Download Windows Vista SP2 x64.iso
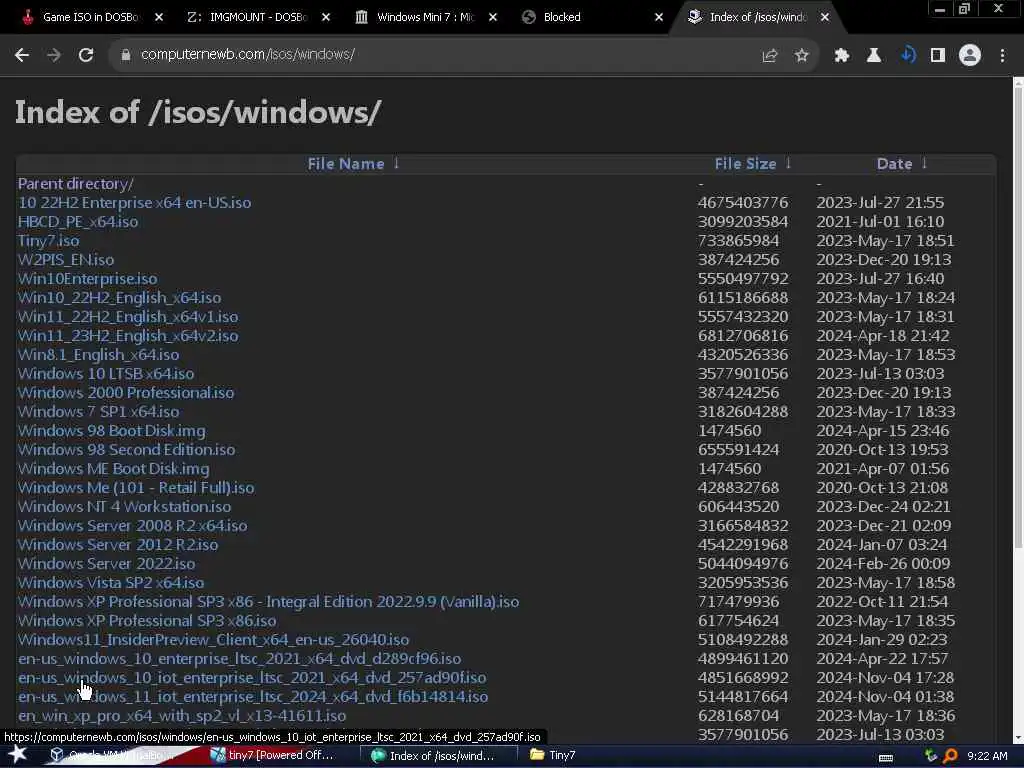This screenshot has width=1024, height=768. 111,583
